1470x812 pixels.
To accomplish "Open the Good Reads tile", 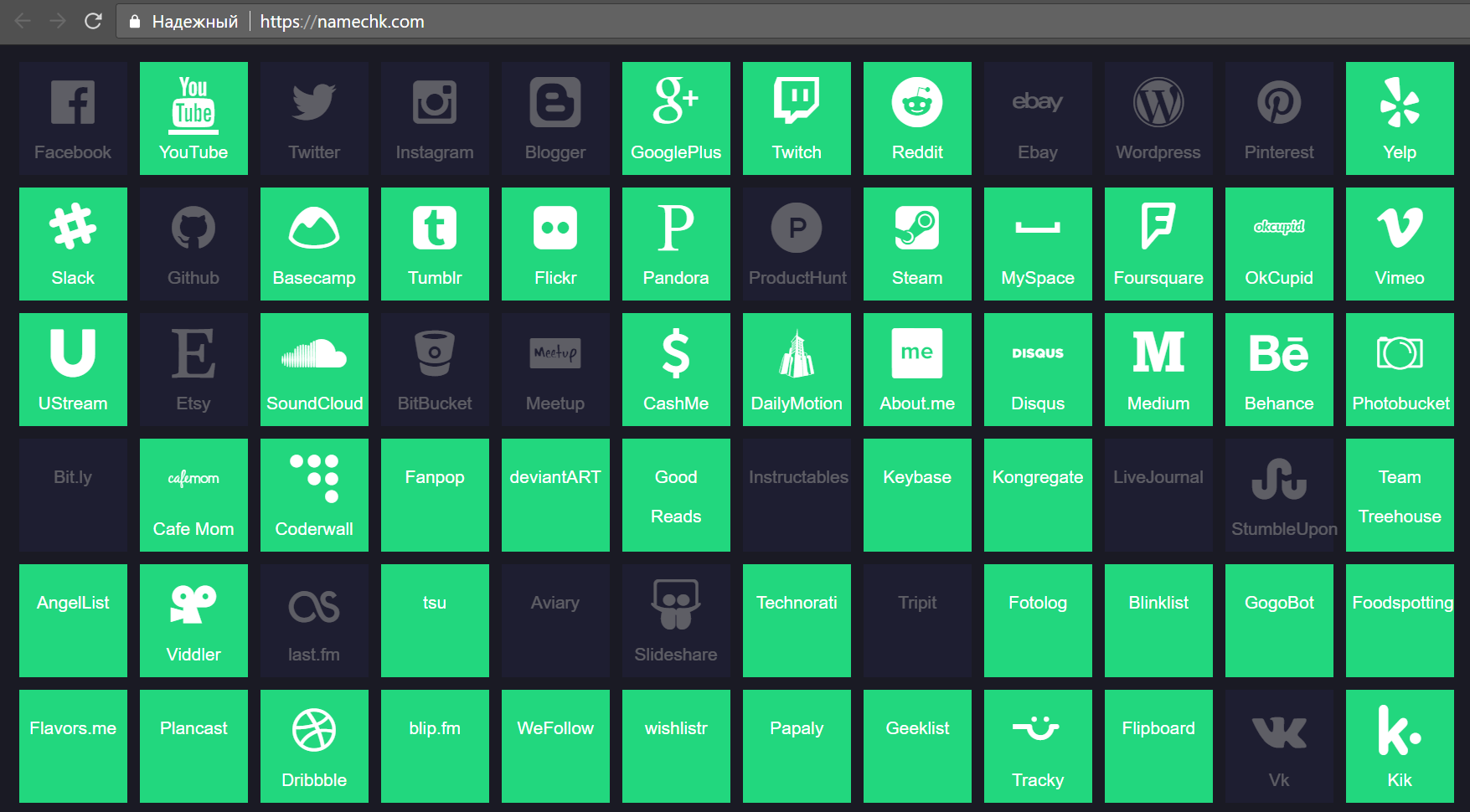I will coord(676,495).
